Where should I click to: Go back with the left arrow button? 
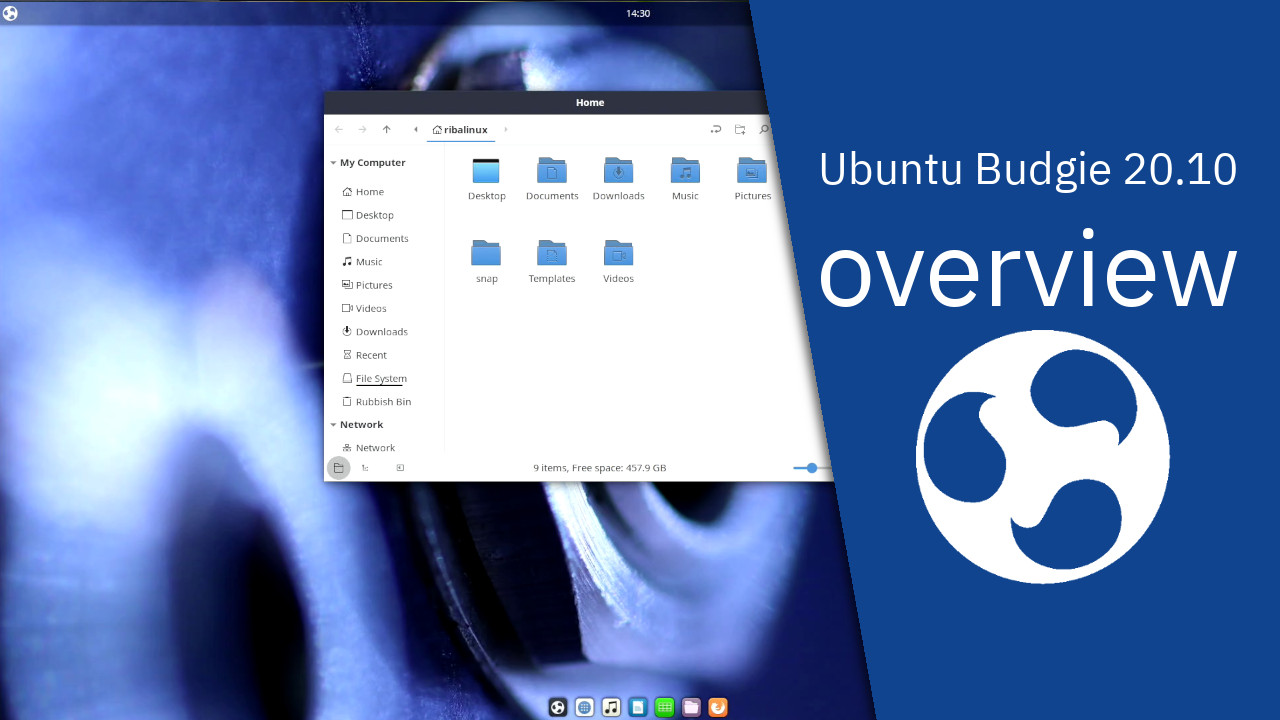[x=339, y=130]
